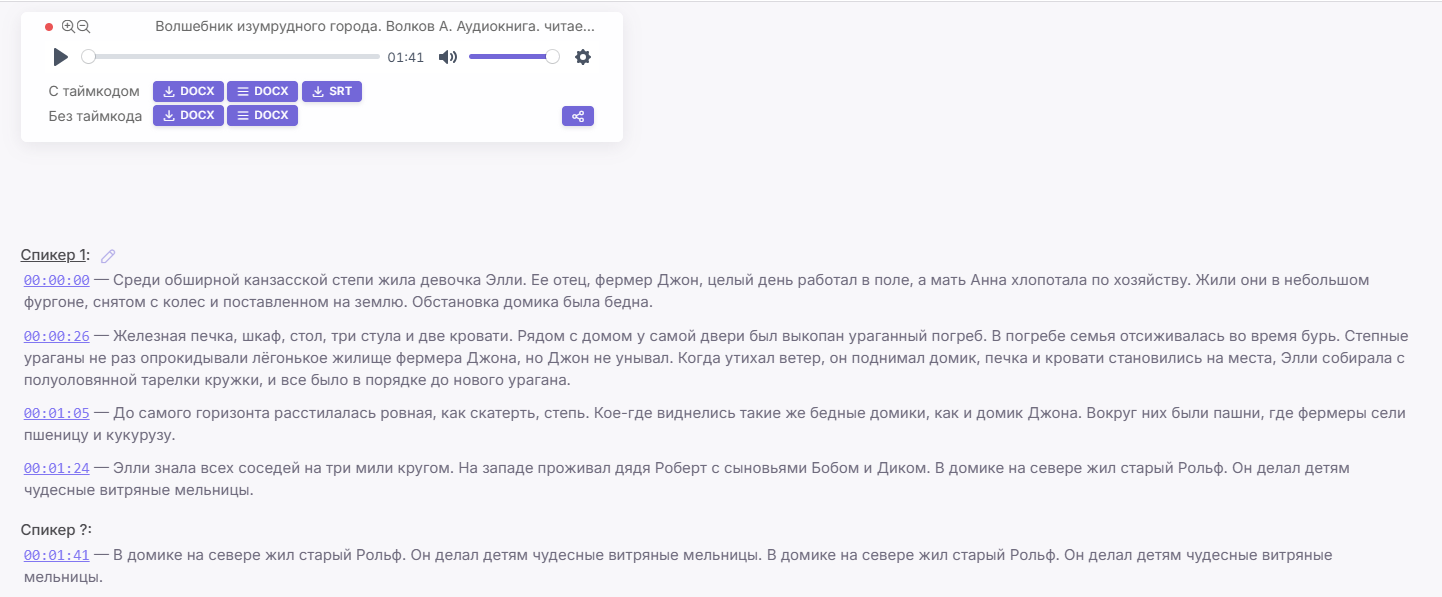1442x597 pixels.
Task: Download DOCX with timecodes
Action: (x=188, y=91)
